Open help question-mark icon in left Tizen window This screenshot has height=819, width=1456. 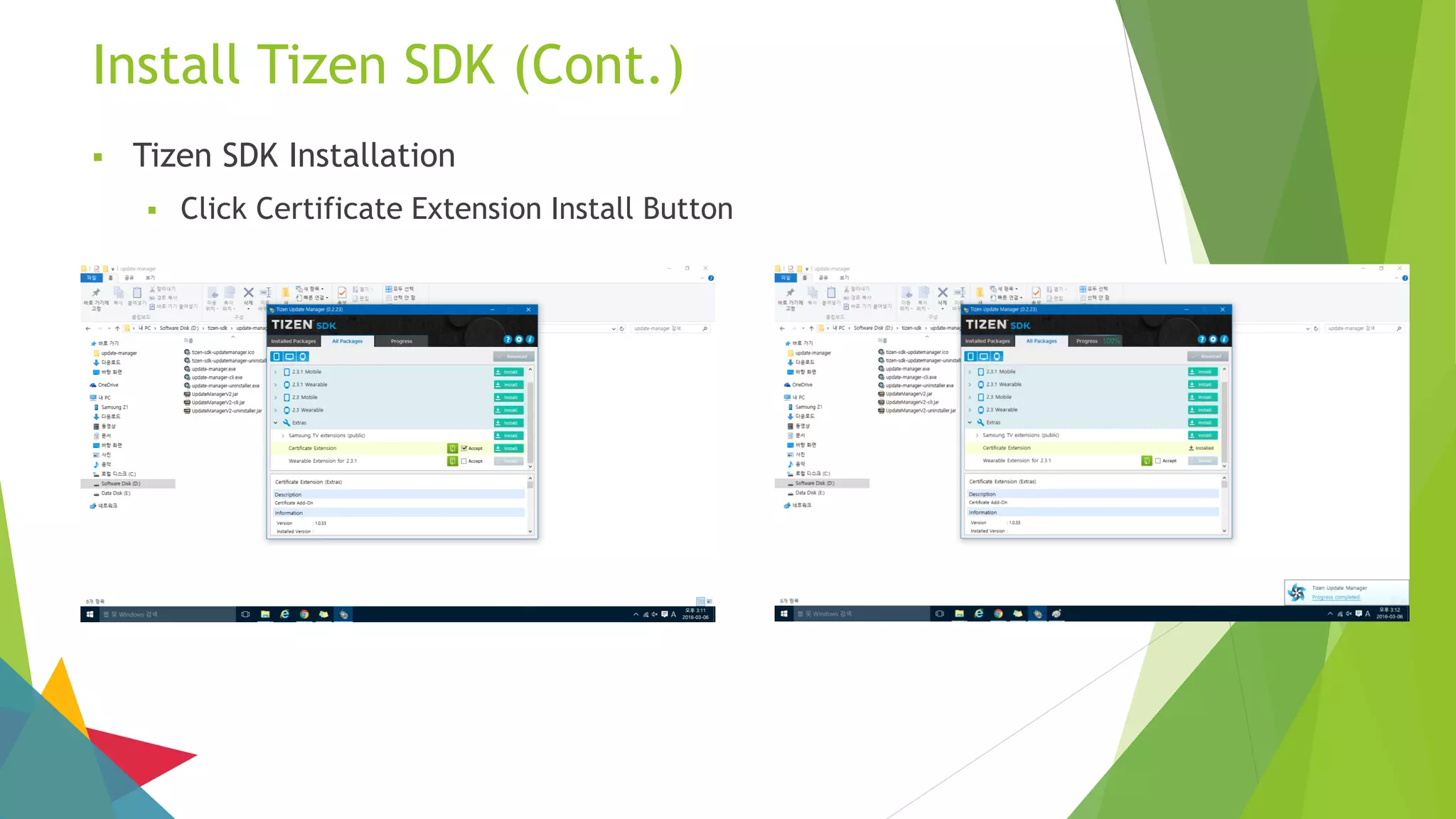pyautogui.click(x=508, y=340)
